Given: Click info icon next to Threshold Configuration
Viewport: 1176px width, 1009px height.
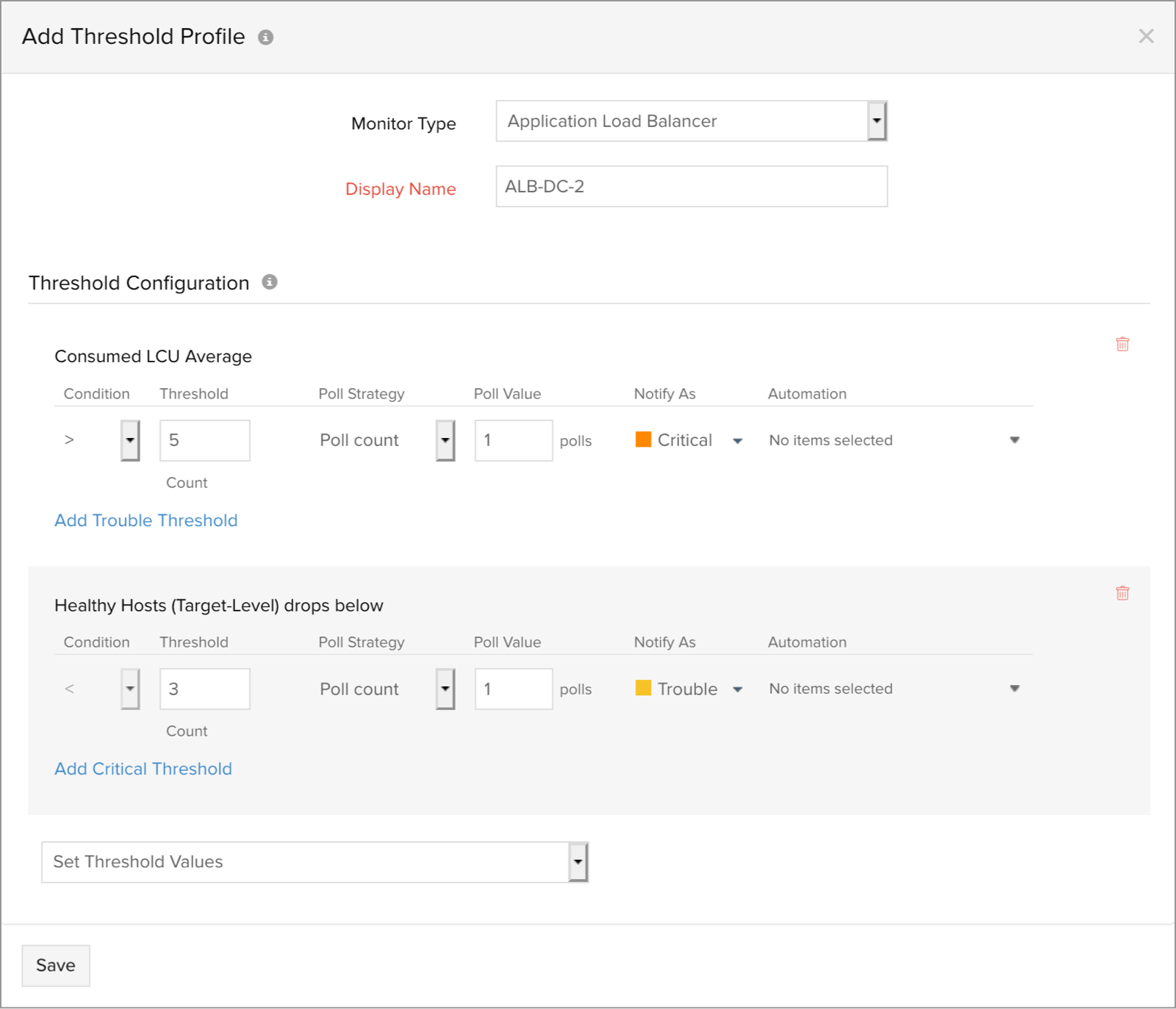Looking at the screenshot, I should (x=270, y=282).
